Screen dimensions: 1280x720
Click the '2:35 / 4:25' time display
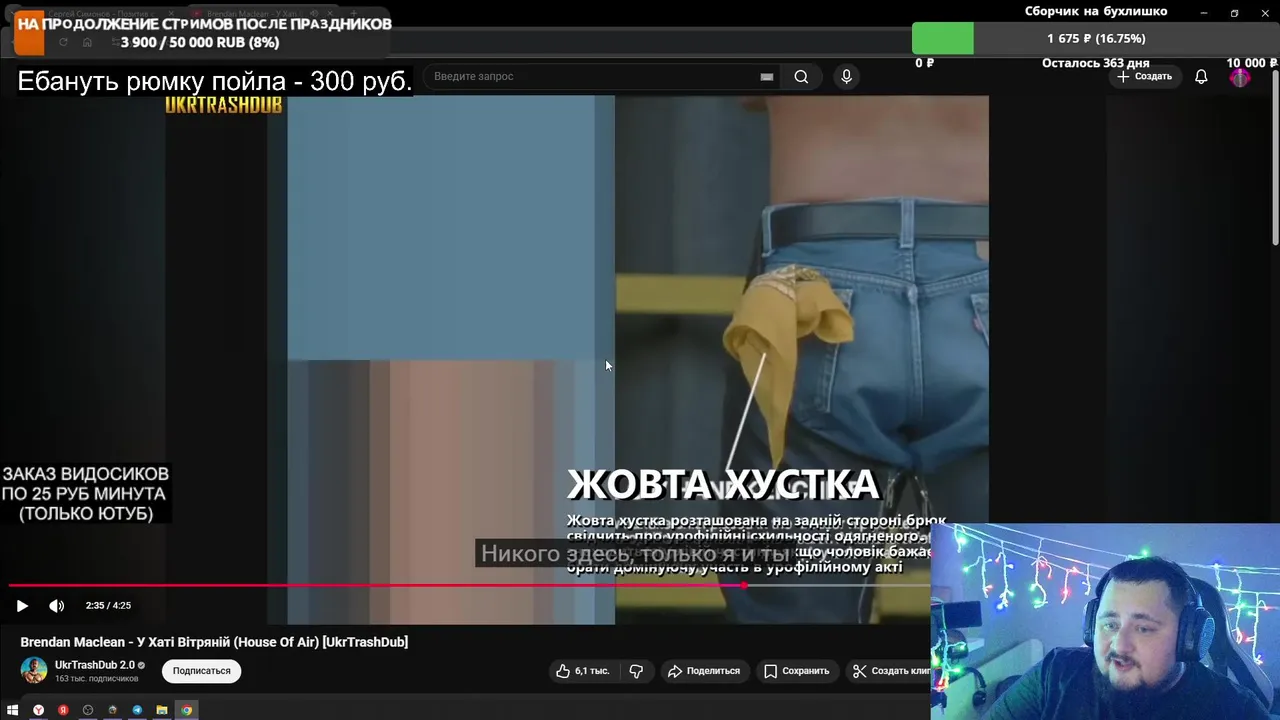[x=108, y=605]
